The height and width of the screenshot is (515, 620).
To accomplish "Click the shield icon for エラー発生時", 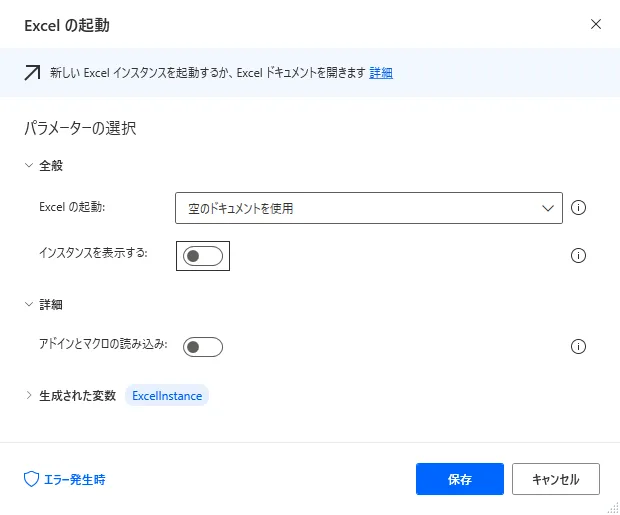I will coord(31,479).
